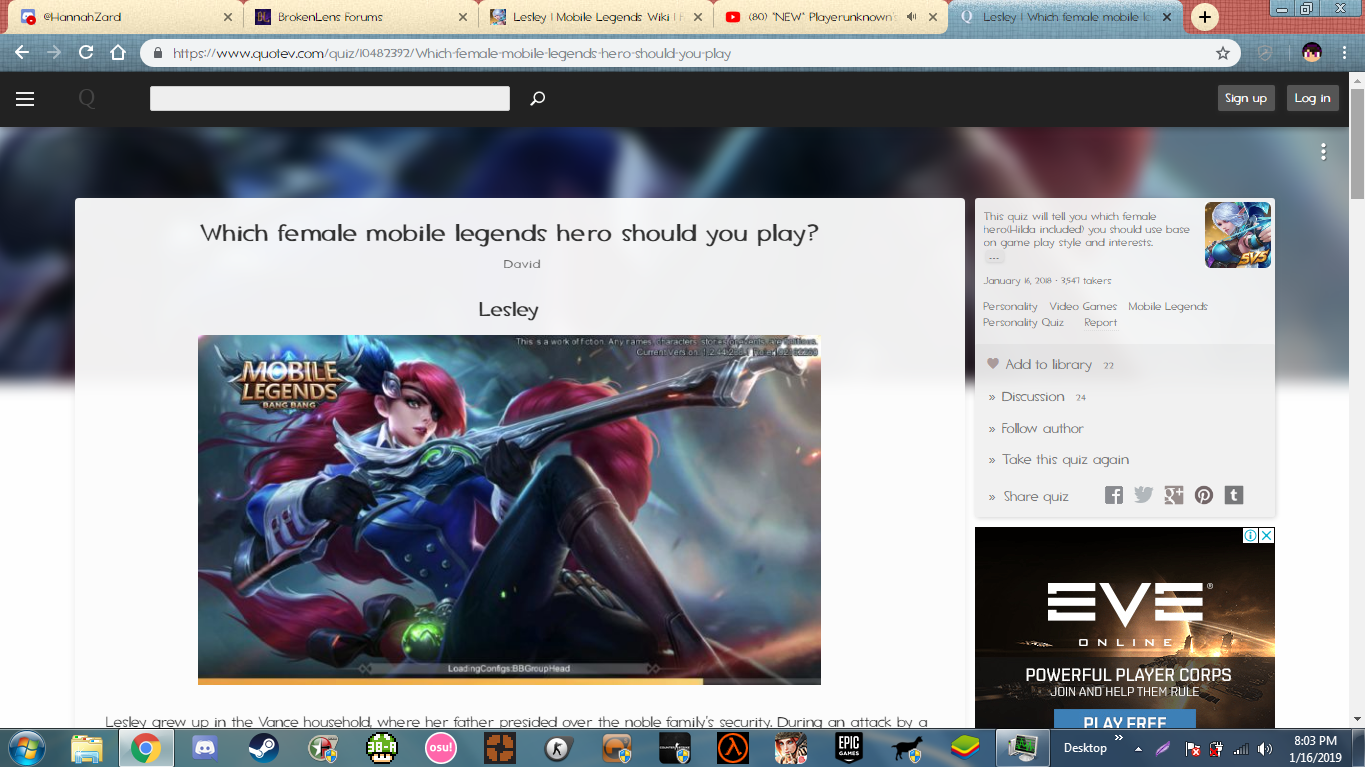Image resolution: width=1365 pixels, height=767 pixels.
Task: Click the grayed-out shield extension icon
Action: coord(1264,53)
